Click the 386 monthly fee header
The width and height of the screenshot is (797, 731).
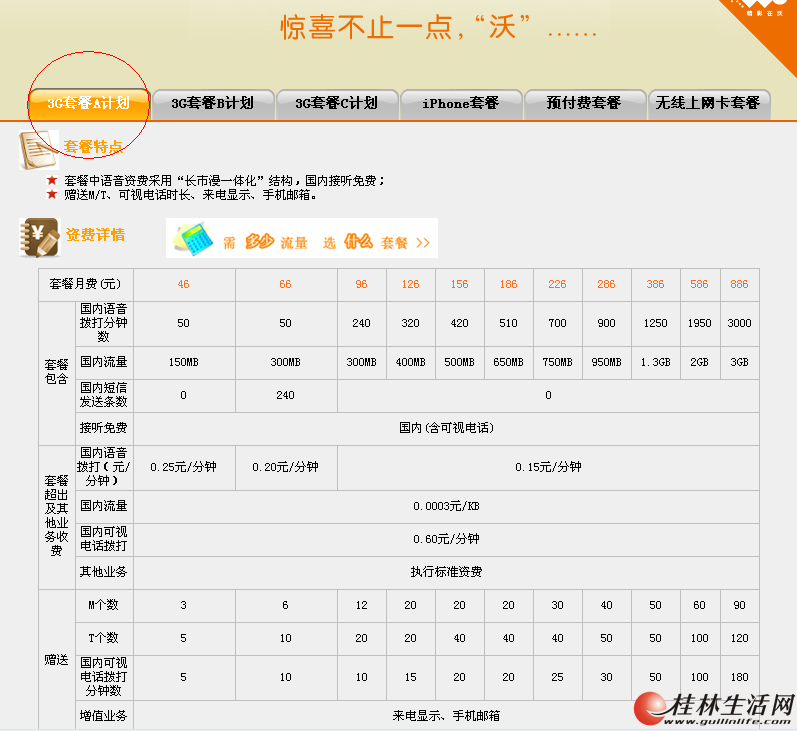point(656,285)
